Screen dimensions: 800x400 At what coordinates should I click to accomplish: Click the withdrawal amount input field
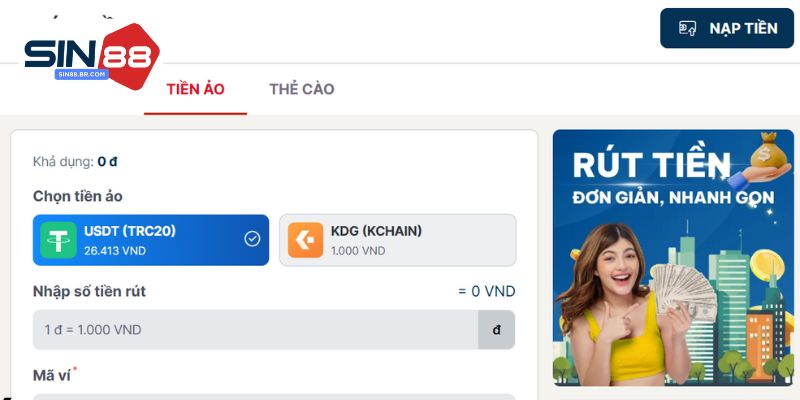click(x=256, y=330)
